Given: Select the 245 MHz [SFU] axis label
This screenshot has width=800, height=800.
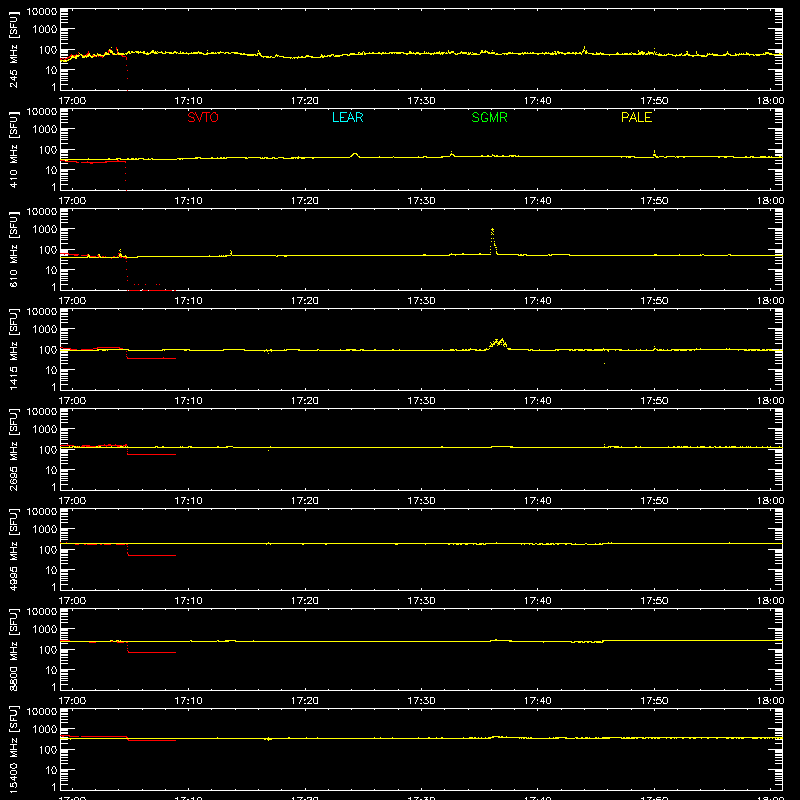Looking at the screenshot, I should point(13,49).
